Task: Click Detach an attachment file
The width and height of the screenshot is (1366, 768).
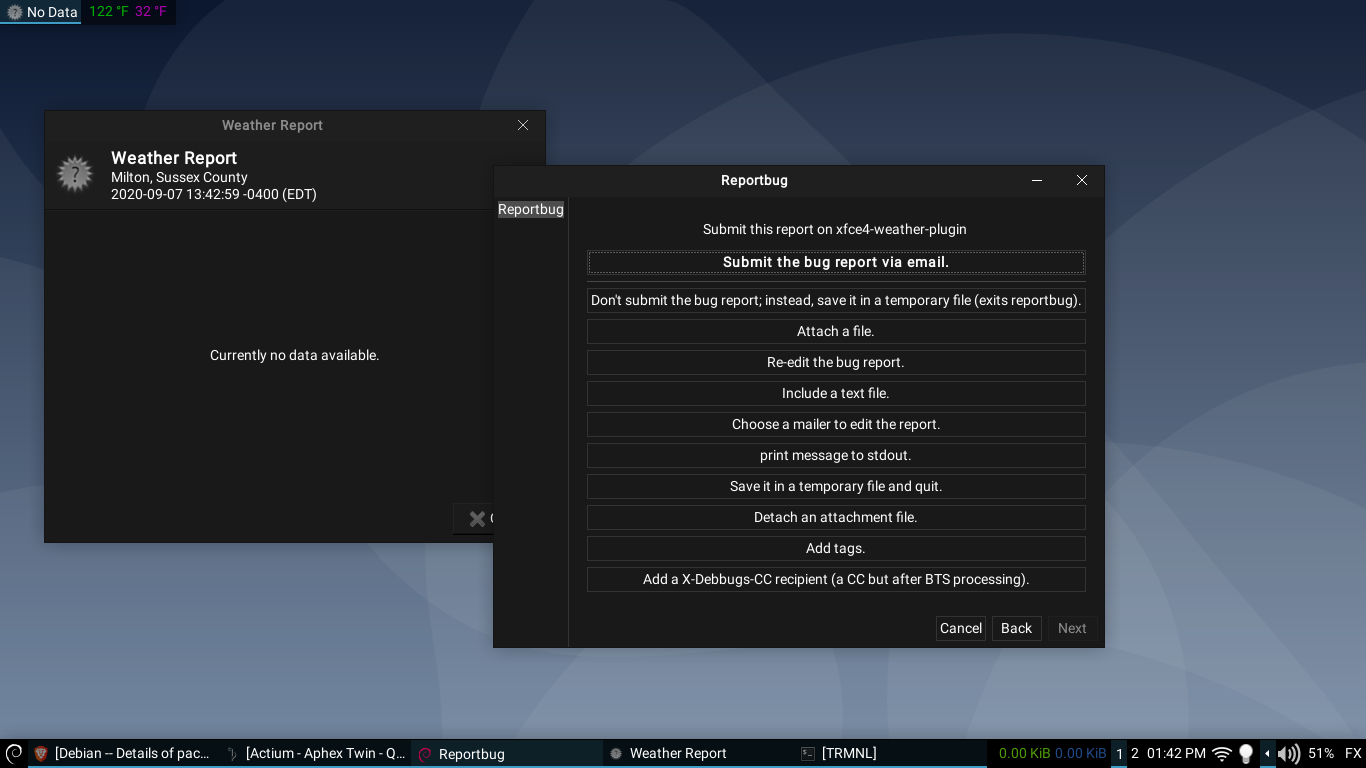Action: (x=836, y=517)
